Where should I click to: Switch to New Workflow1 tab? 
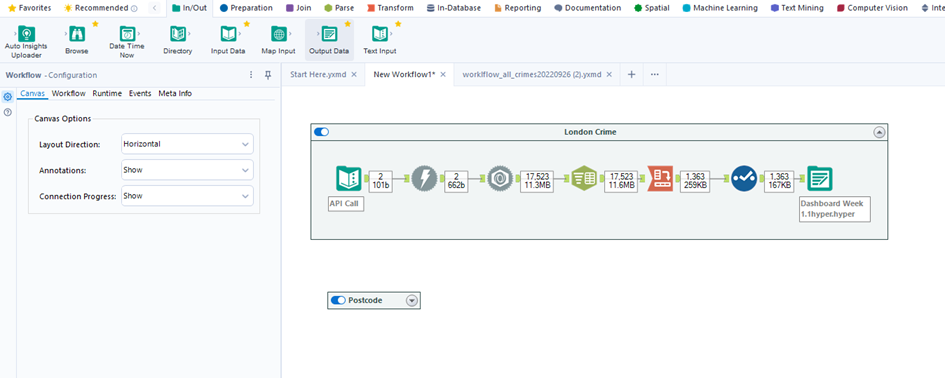(404, 74)
